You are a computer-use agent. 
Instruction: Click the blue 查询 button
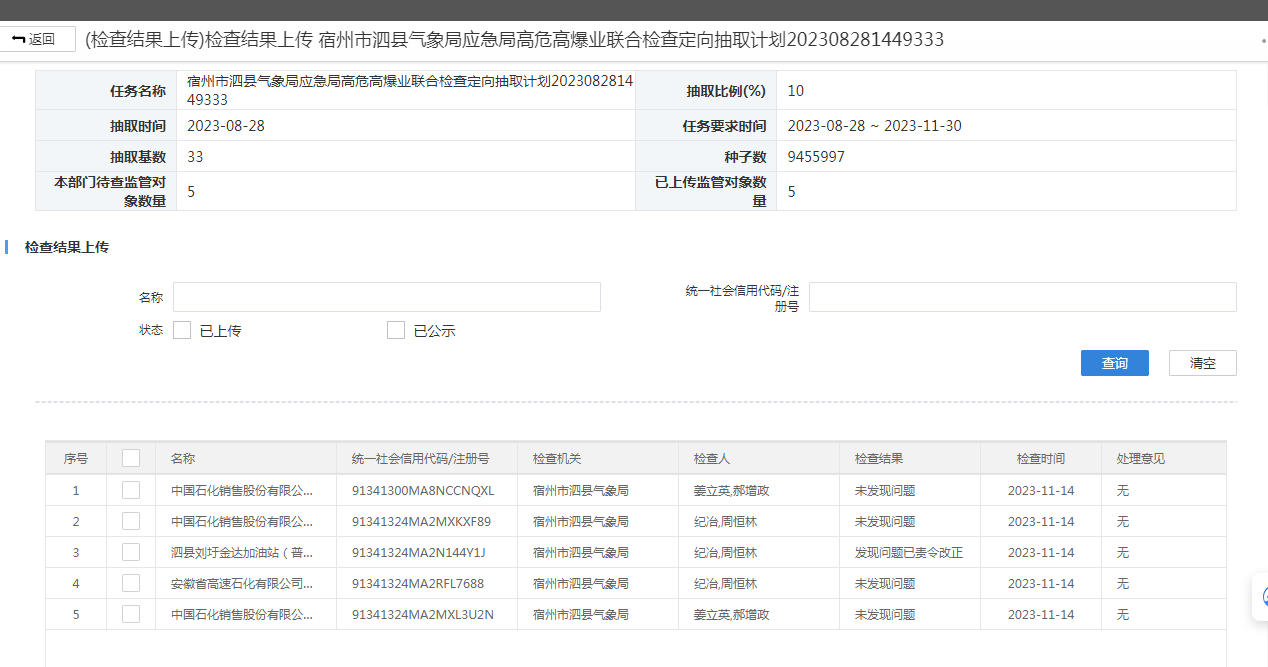tap(1115, 363)
